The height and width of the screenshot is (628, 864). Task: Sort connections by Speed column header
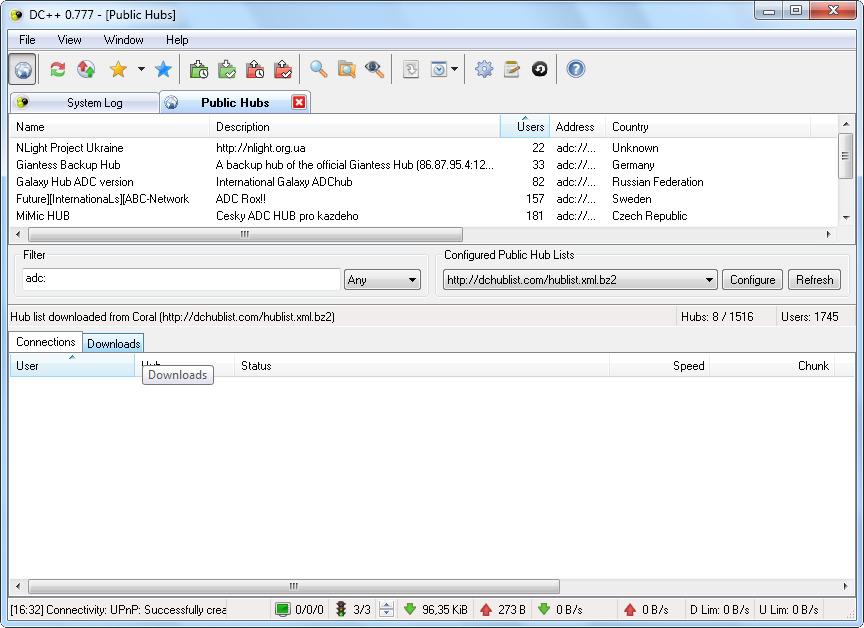tap(659, 366)
